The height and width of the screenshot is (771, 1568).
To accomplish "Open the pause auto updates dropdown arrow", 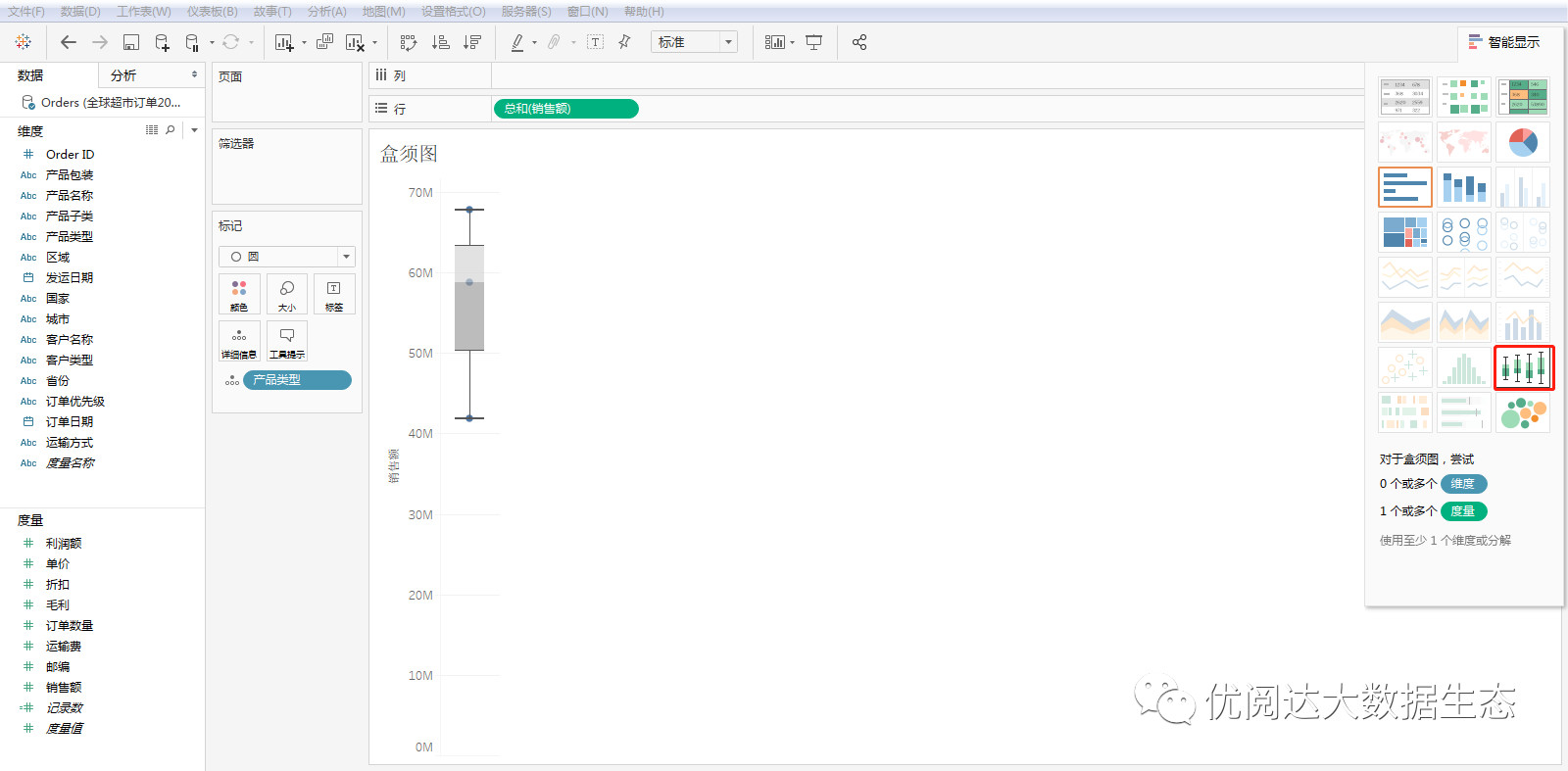I will (x=212, y=42).
